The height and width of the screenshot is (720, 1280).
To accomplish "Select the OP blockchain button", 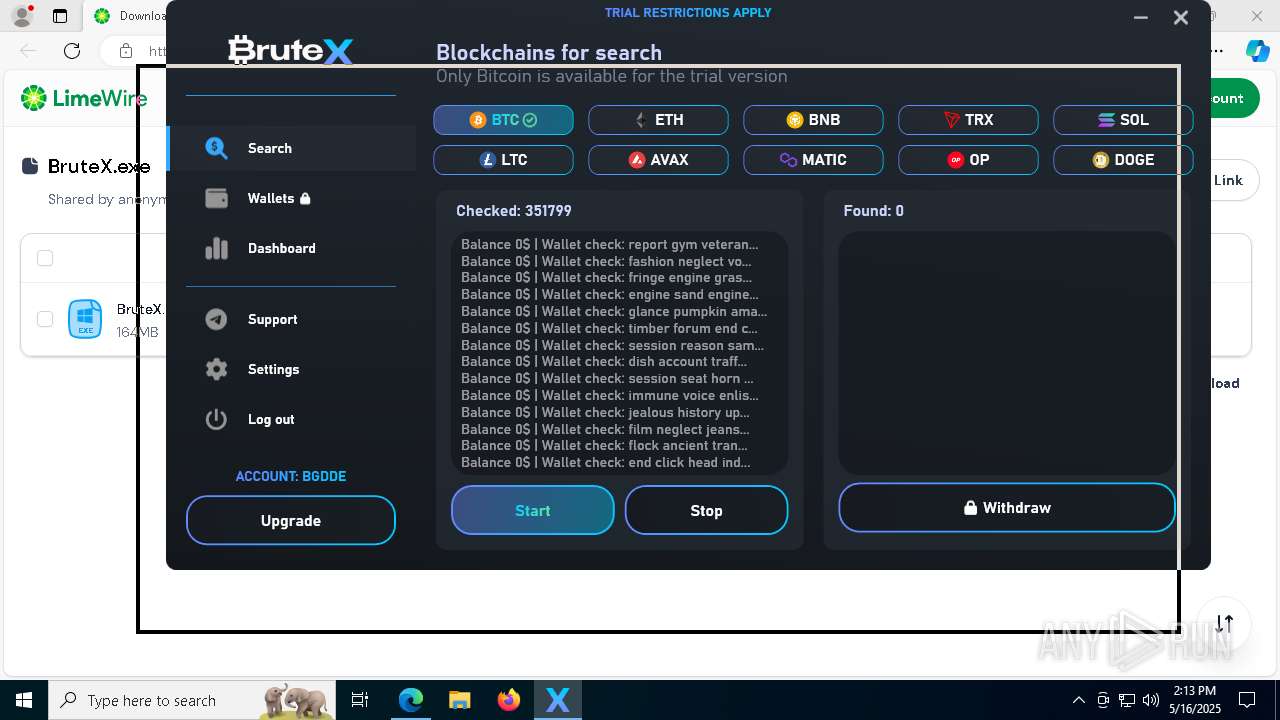I will [968, 160].
